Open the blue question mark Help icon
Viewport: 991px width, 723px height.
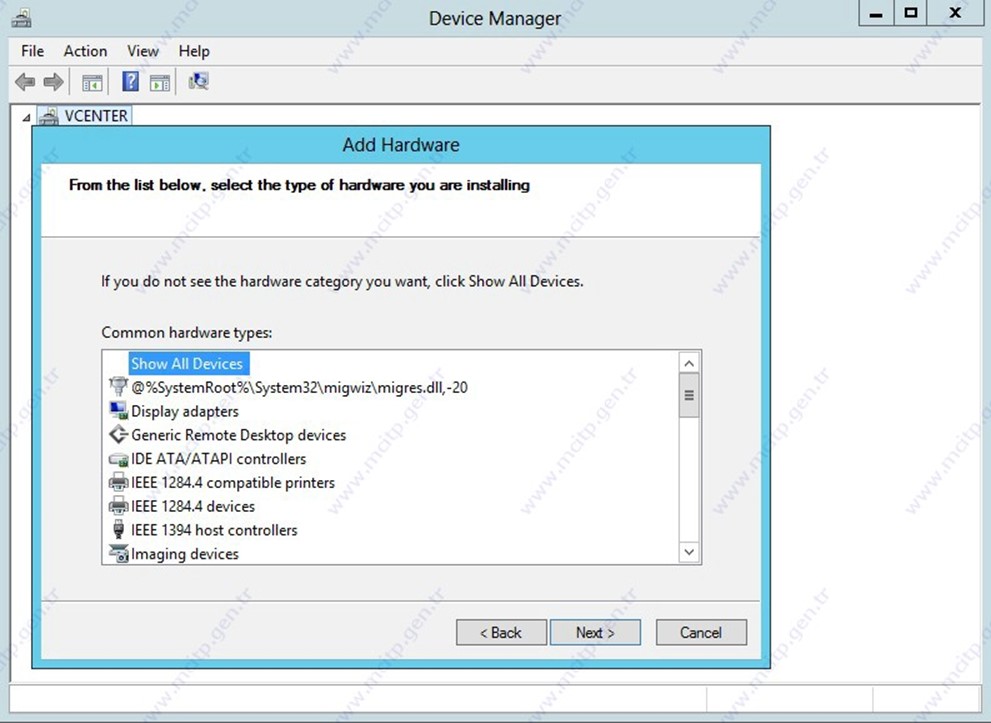click(130, 82)
